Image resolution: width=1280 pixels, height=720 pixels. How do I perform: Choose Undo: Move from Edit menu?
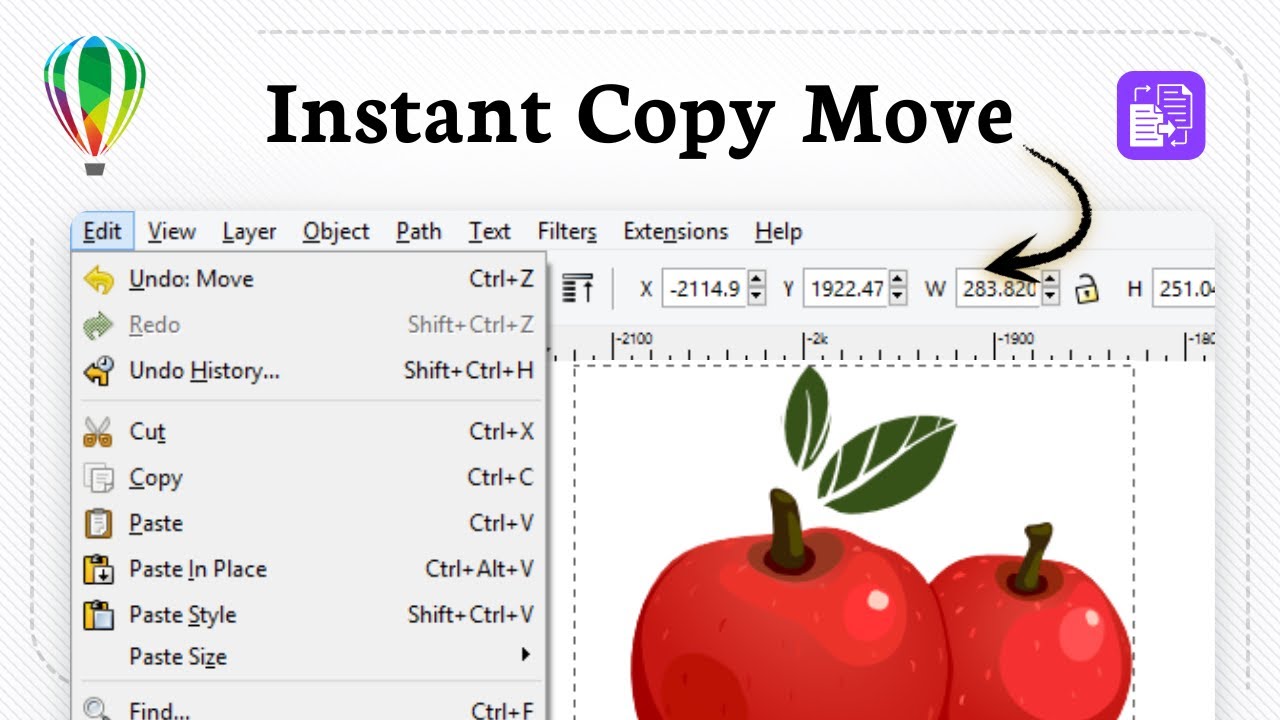[x=309, y=279]
